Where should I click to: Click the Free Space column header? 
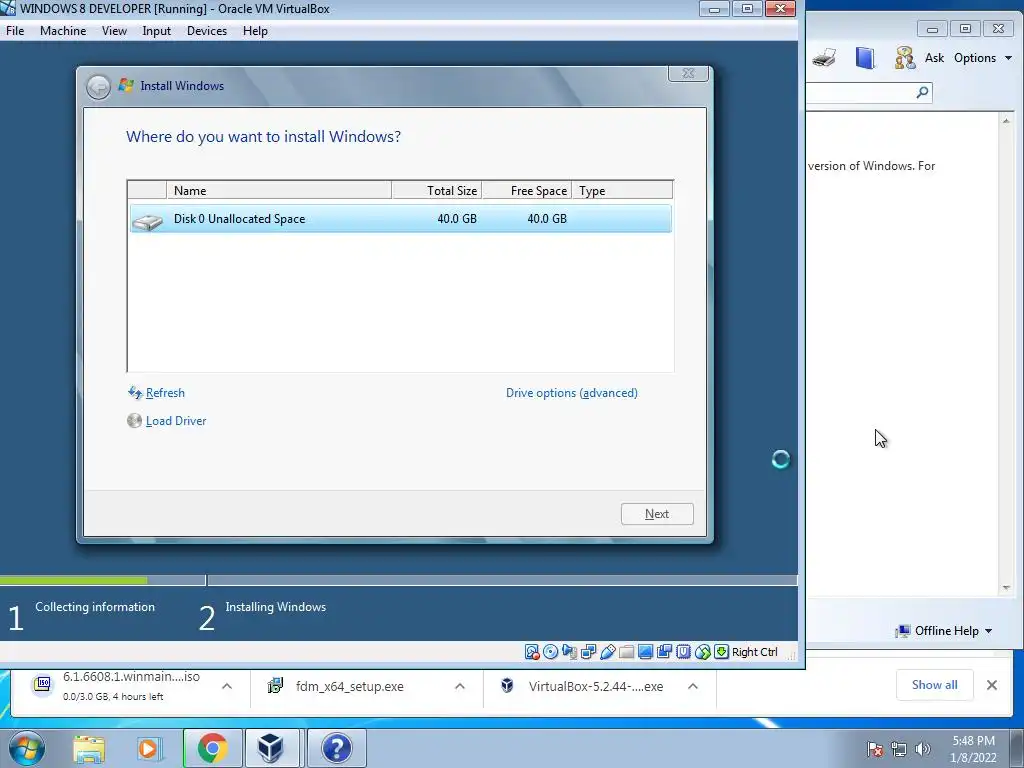tap(526, 191)
